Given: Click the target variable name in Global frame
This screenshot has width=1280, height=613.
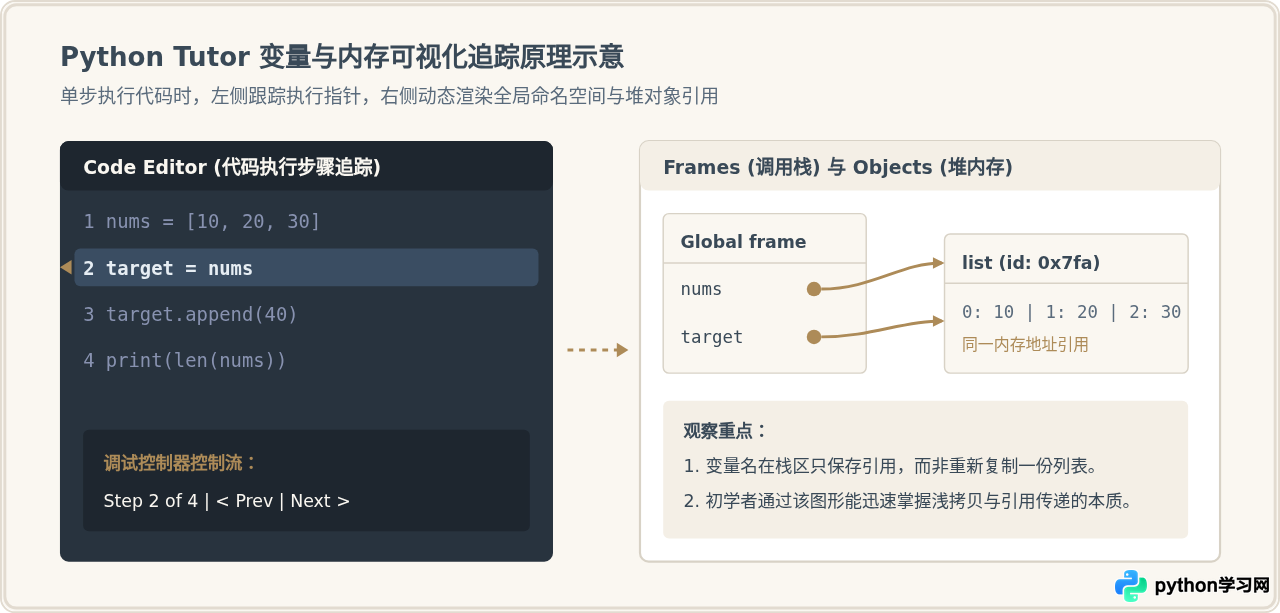Looking at the screenshot, I should click(x=712, y=337).
